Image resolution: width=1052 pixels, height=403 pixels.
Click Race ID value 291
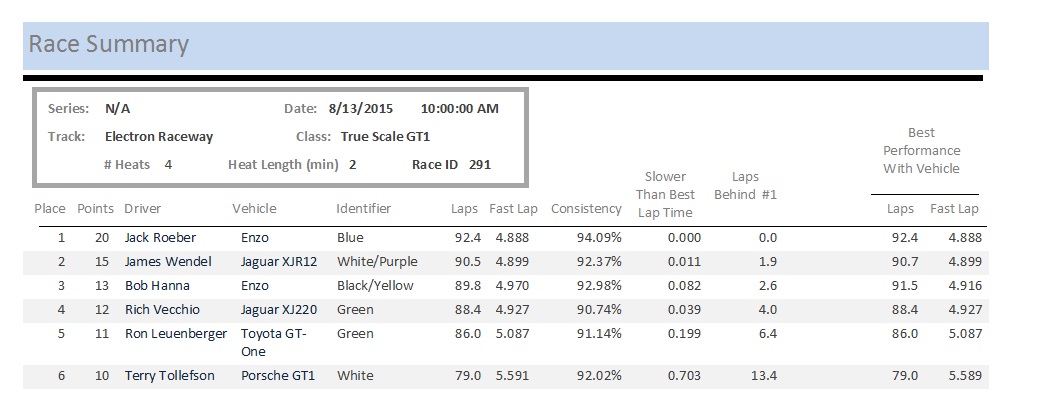pyautogui.click(x=480, y=164)
